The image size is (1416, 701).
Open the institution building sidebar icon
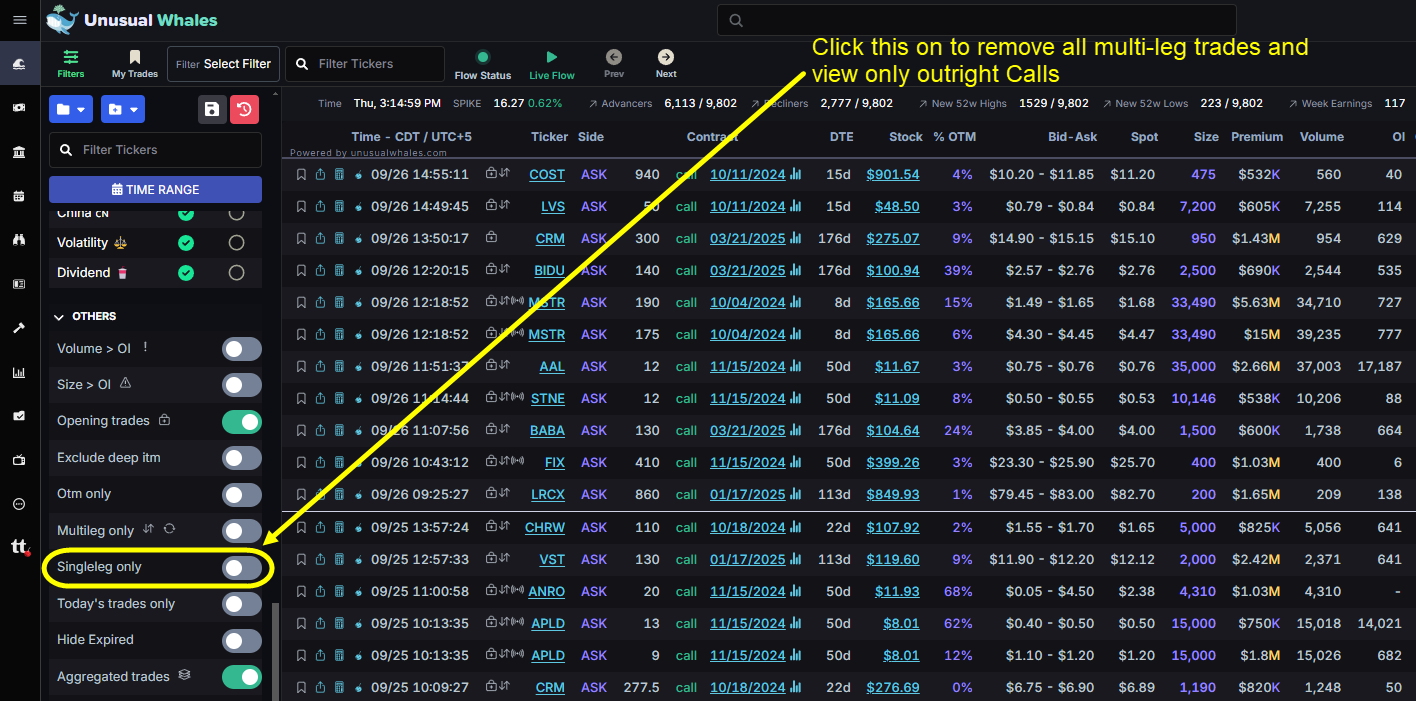pyautogui.click(x=19, y=152)
